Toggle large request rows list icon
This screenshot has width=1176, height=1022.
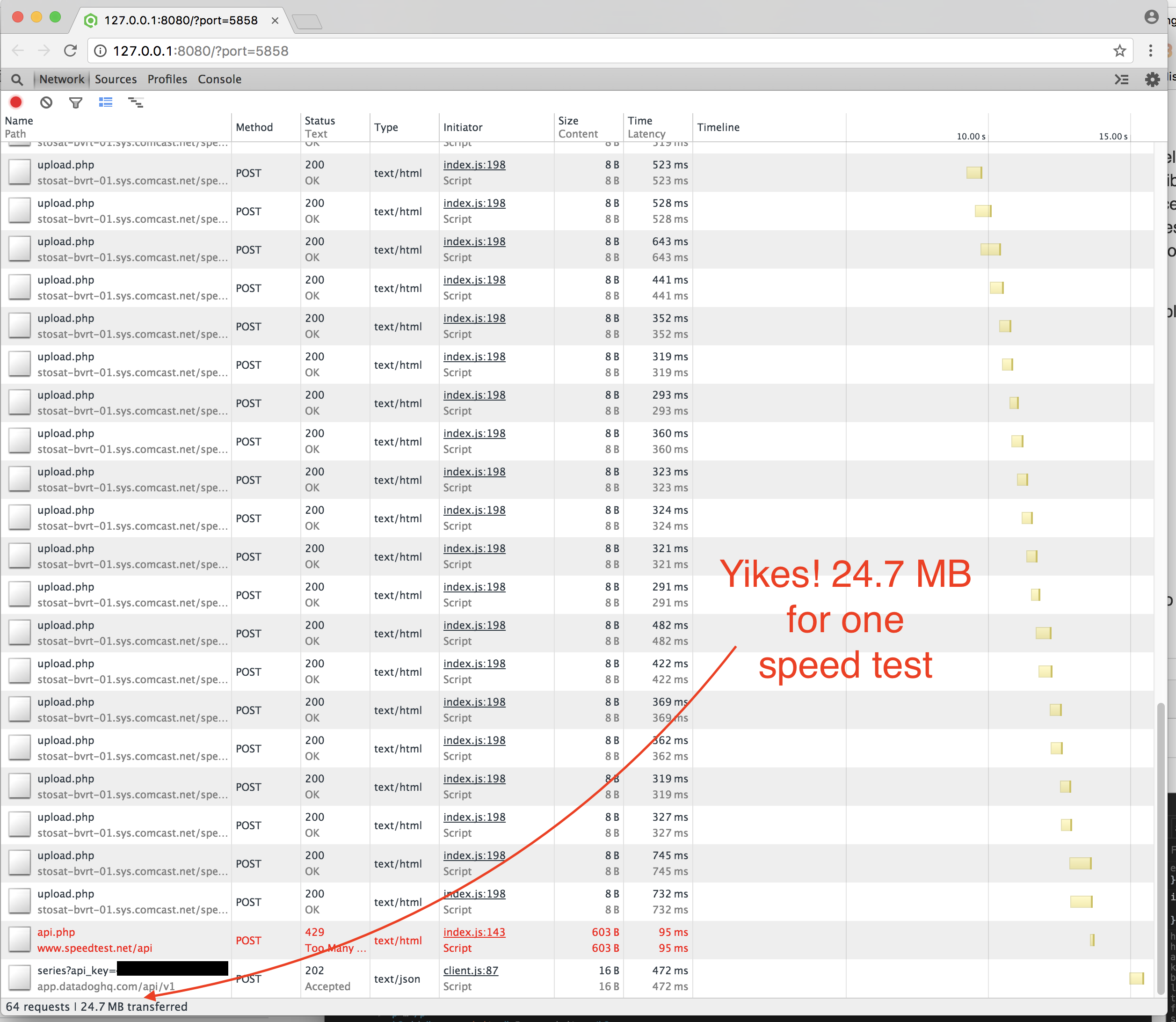pos(105,102)
